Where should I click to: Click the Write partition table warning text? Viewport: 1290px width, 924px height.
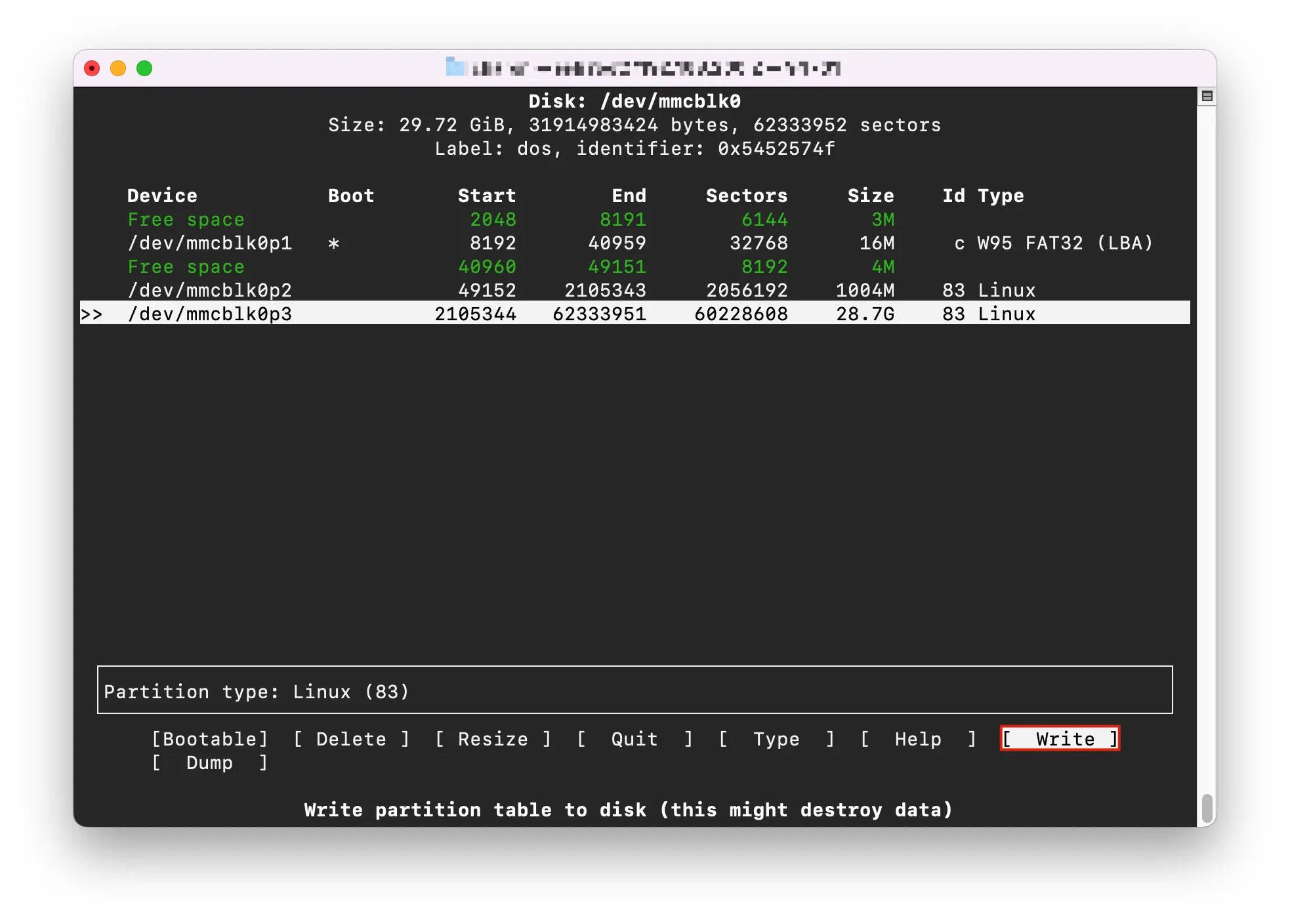[629, 810]
